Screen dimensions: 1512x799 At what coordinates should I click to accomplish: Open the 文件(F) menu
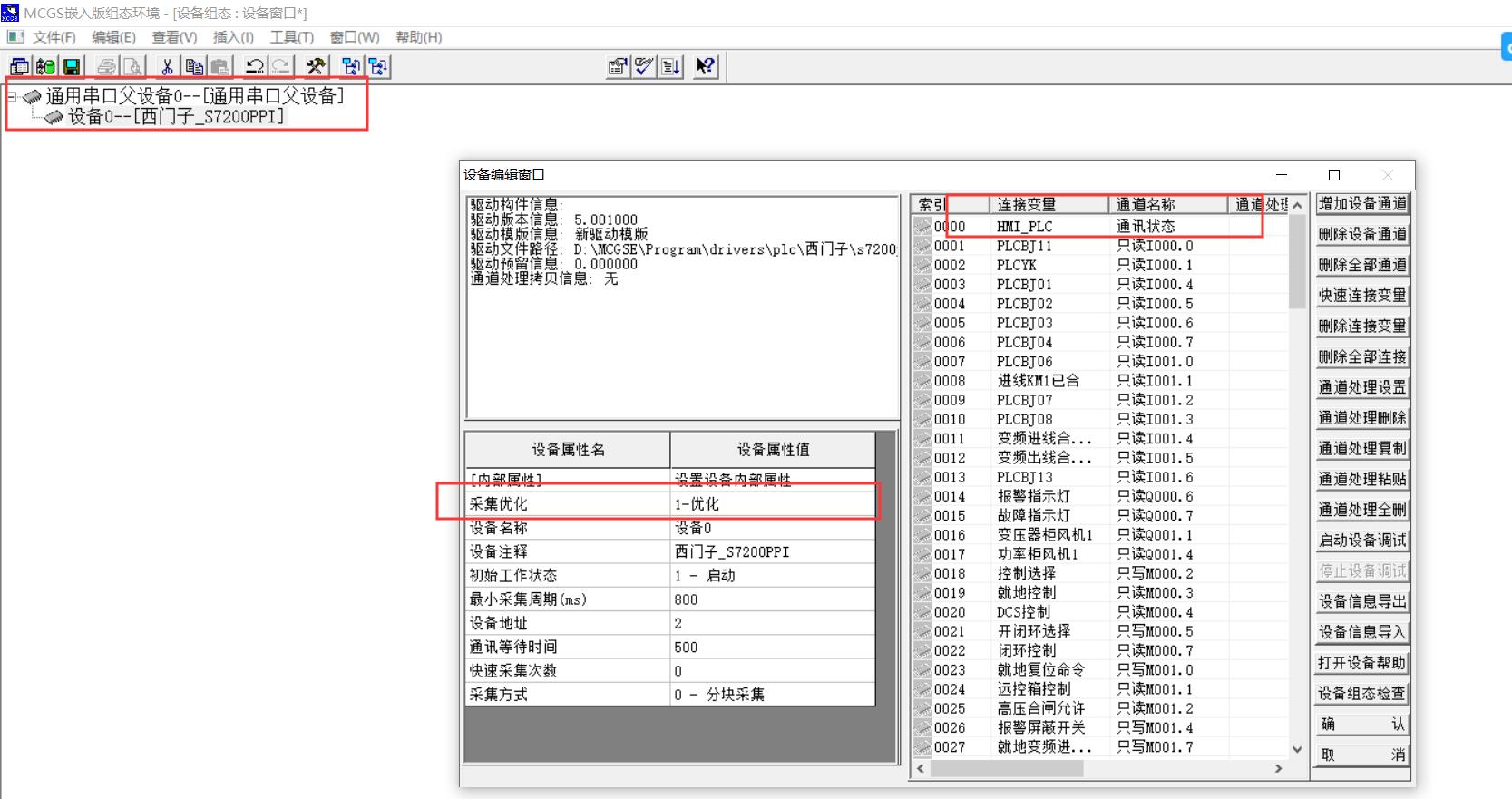(x=54, y=37)
